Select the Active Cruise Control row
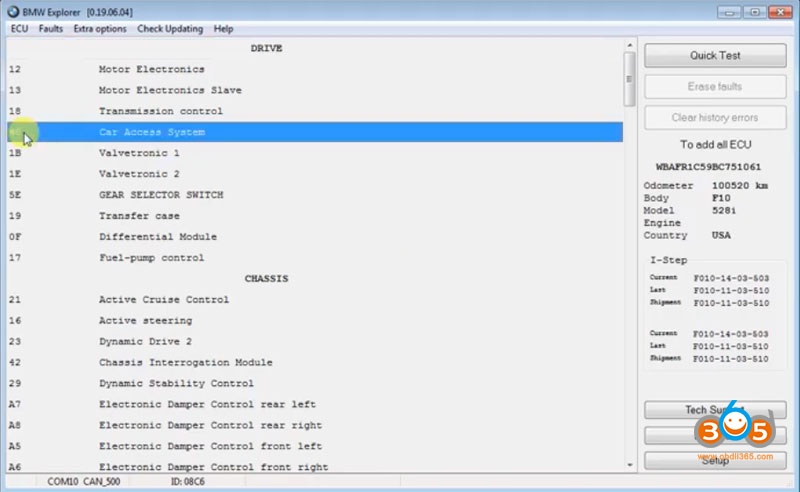Image resolution: width=800 pixels, height=492 pixels. (x=315, y=300)
